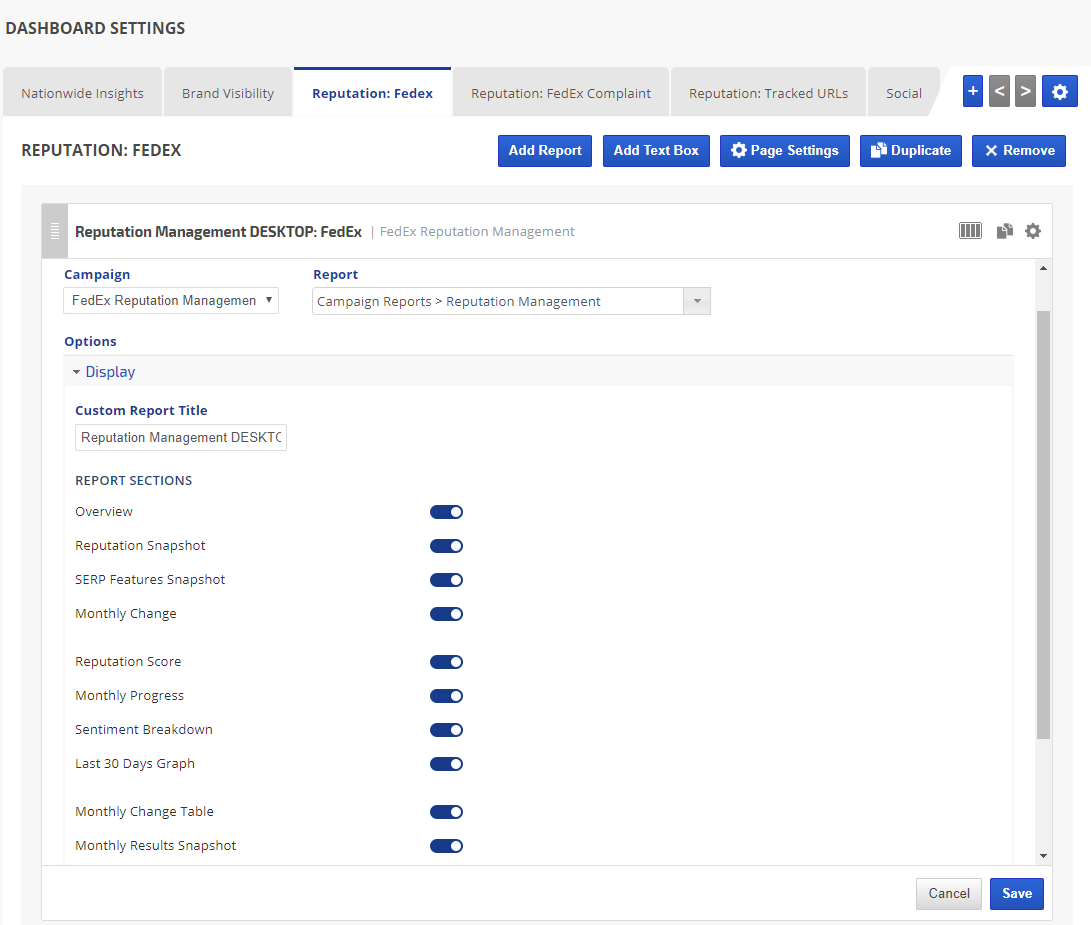Image resolution: width=1091 pixels, height=925 pixels.
Task: Open the Reputation: Tracked URLs tab
Action: tap(768, 94)
